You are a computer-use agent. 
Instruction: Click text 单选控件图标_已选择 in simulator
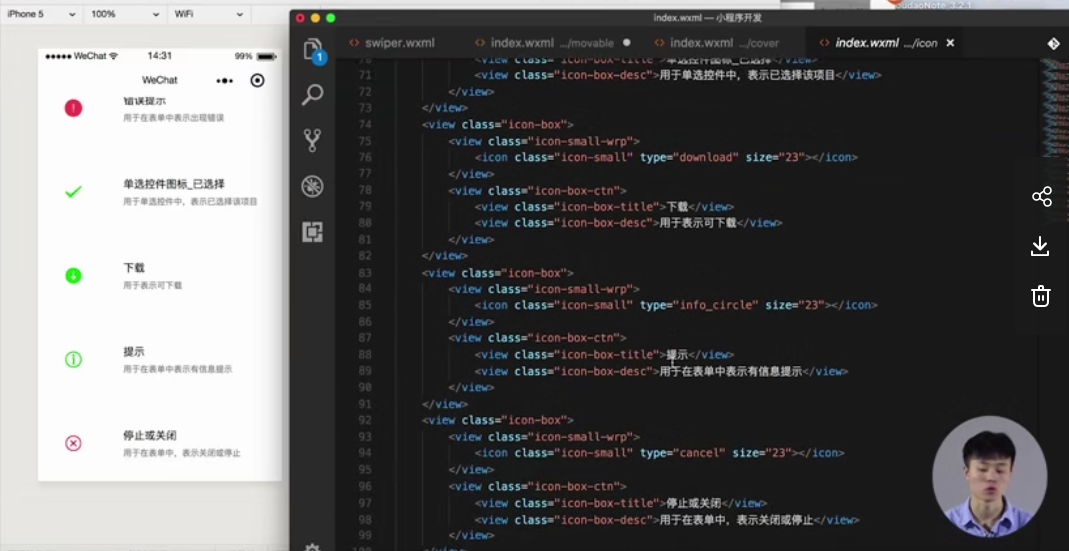tap(174, 184)
